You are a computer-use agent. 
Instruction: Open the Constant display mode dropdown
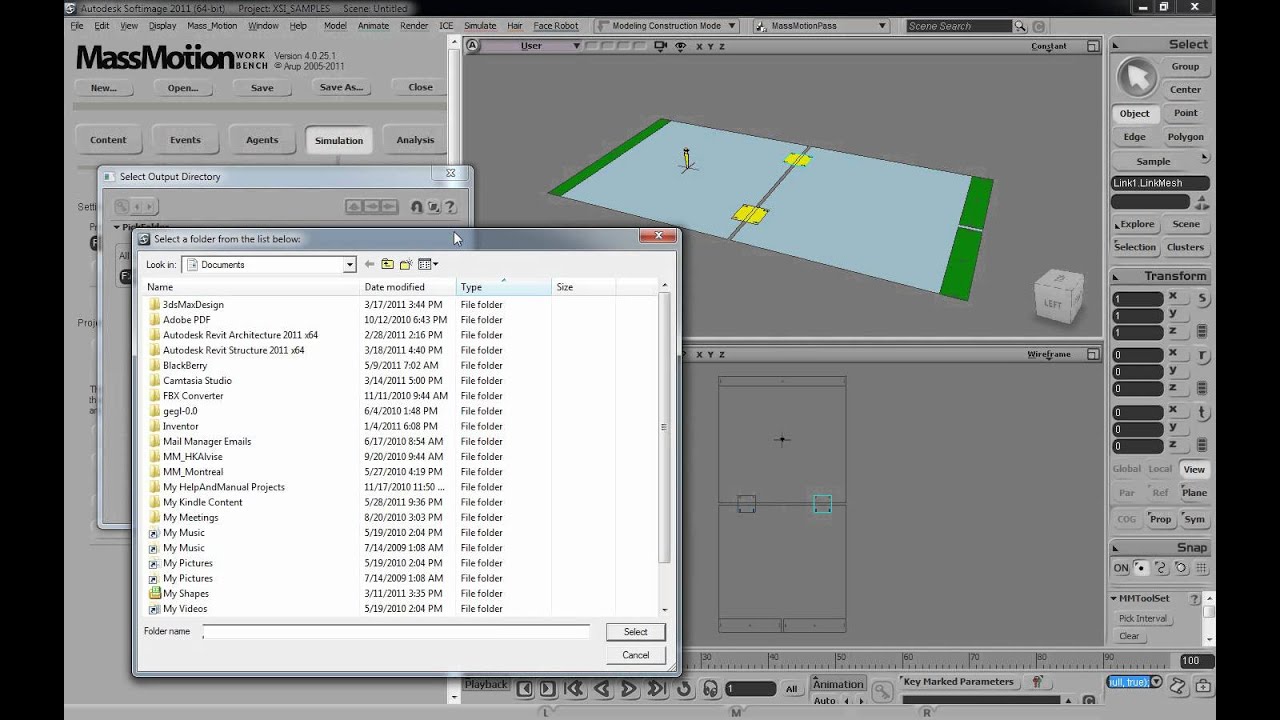[1050, 46]
